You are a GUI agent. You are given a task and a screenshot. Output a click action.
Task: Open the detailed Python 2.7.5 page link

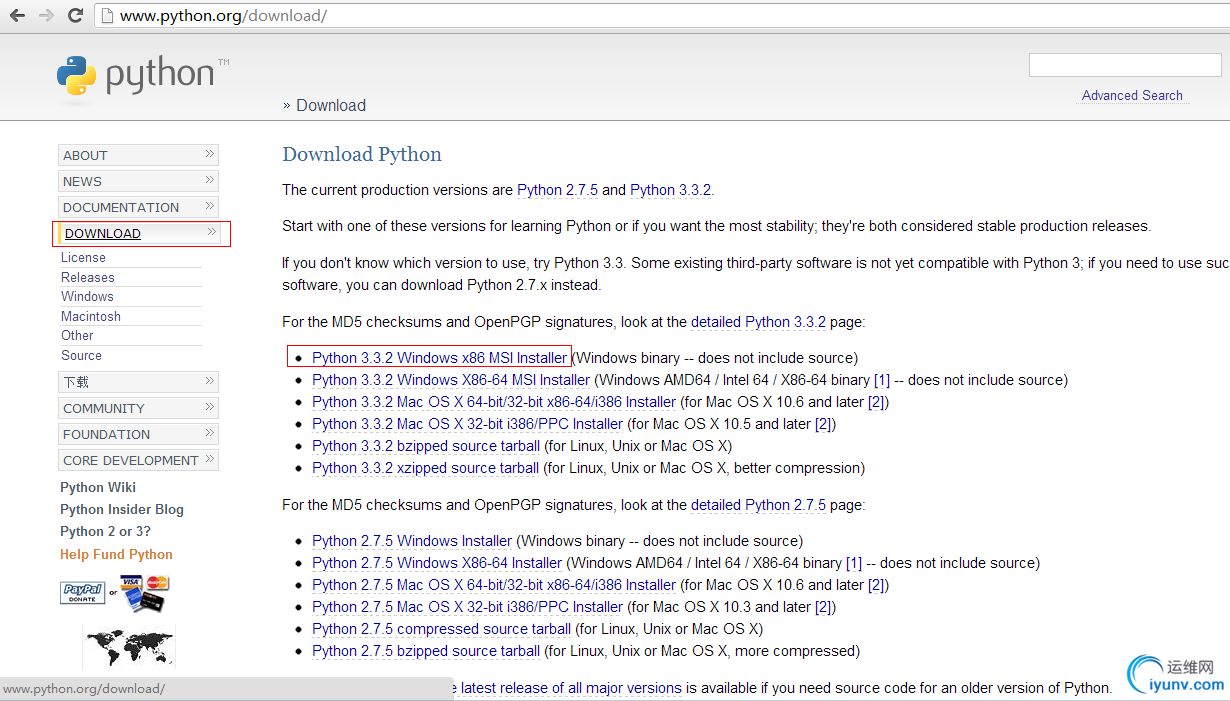(x=758, y=505)
